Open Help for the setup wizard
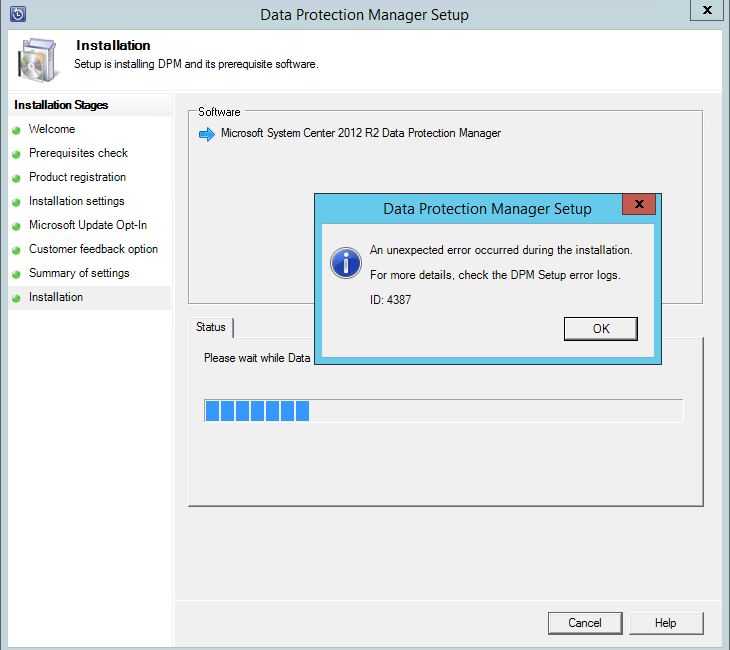The height and width of the screenshot is (650, 730). coord(666,623)
